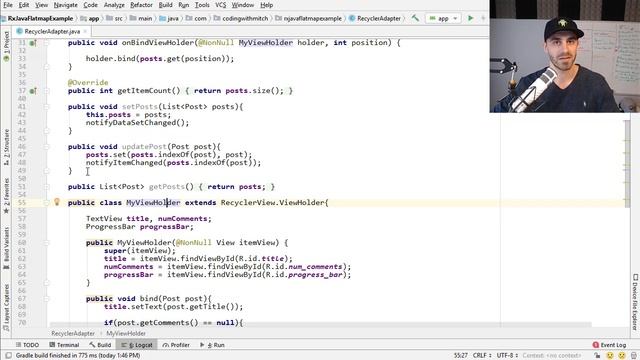
Task: Click the editor horizontal scrollbar
Action: tap(320, 325)
